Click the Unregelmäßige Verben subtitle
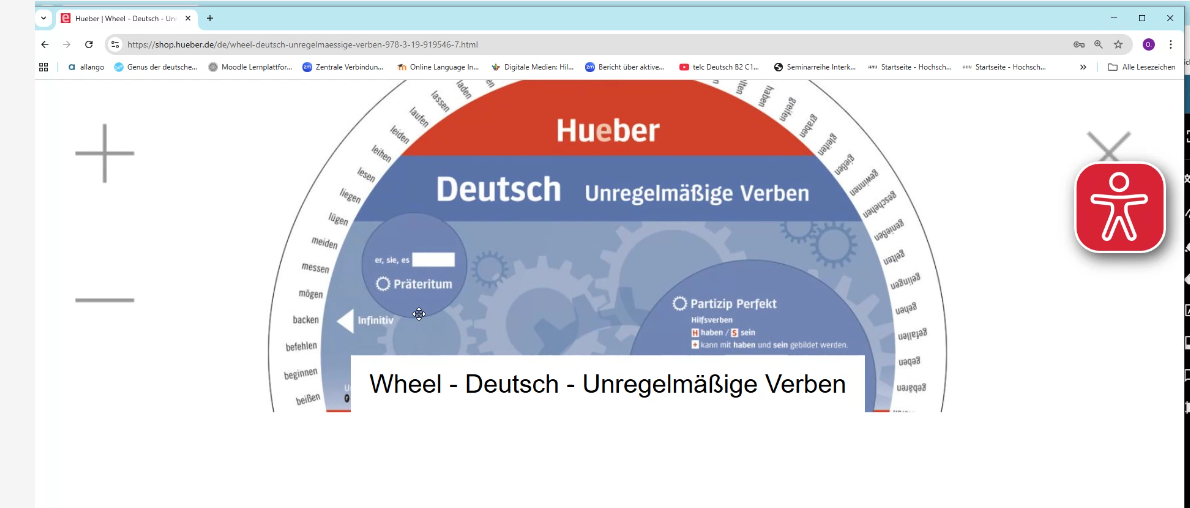 697,194
